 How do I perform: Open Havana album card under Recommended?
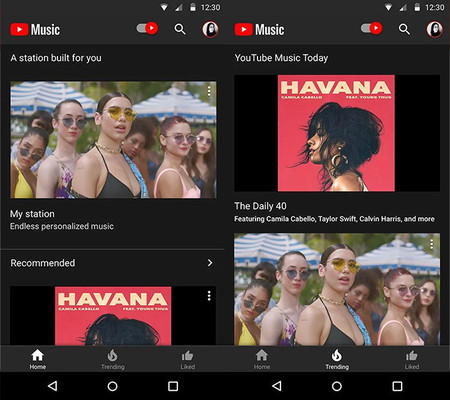click(113, 316)
